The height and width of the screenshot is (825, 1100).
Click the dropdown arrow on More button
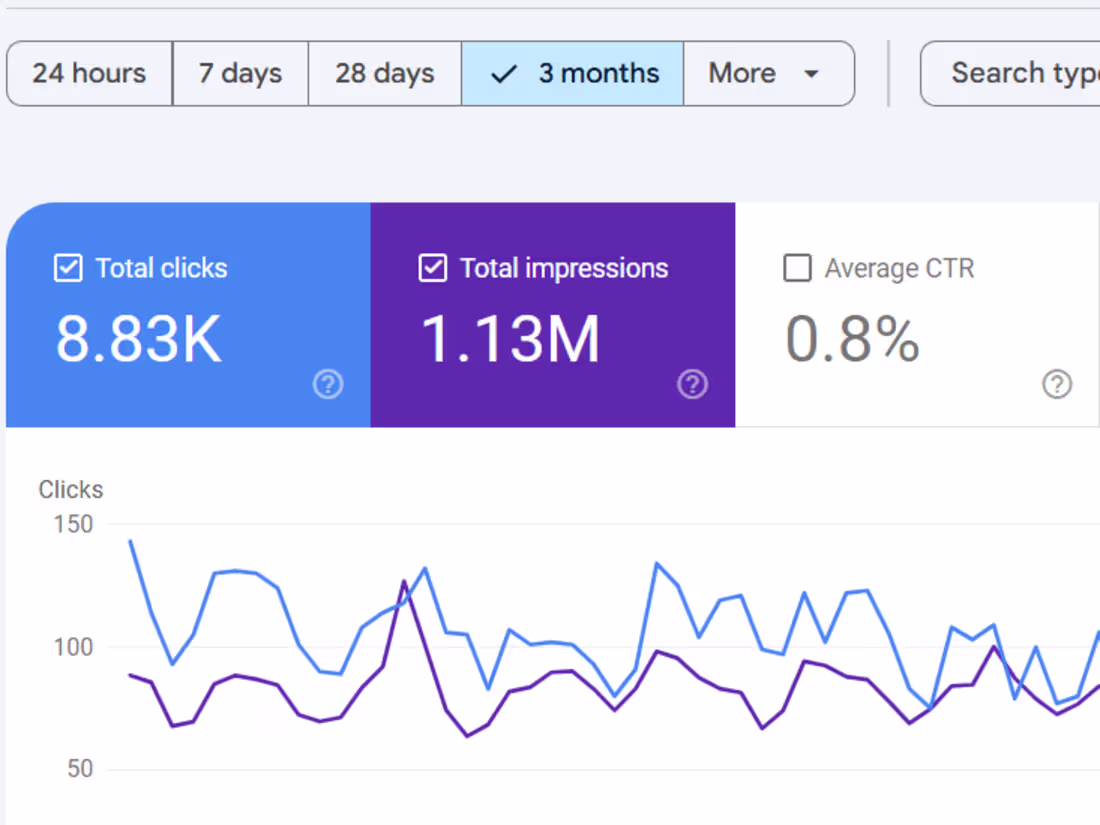point(811,73)
